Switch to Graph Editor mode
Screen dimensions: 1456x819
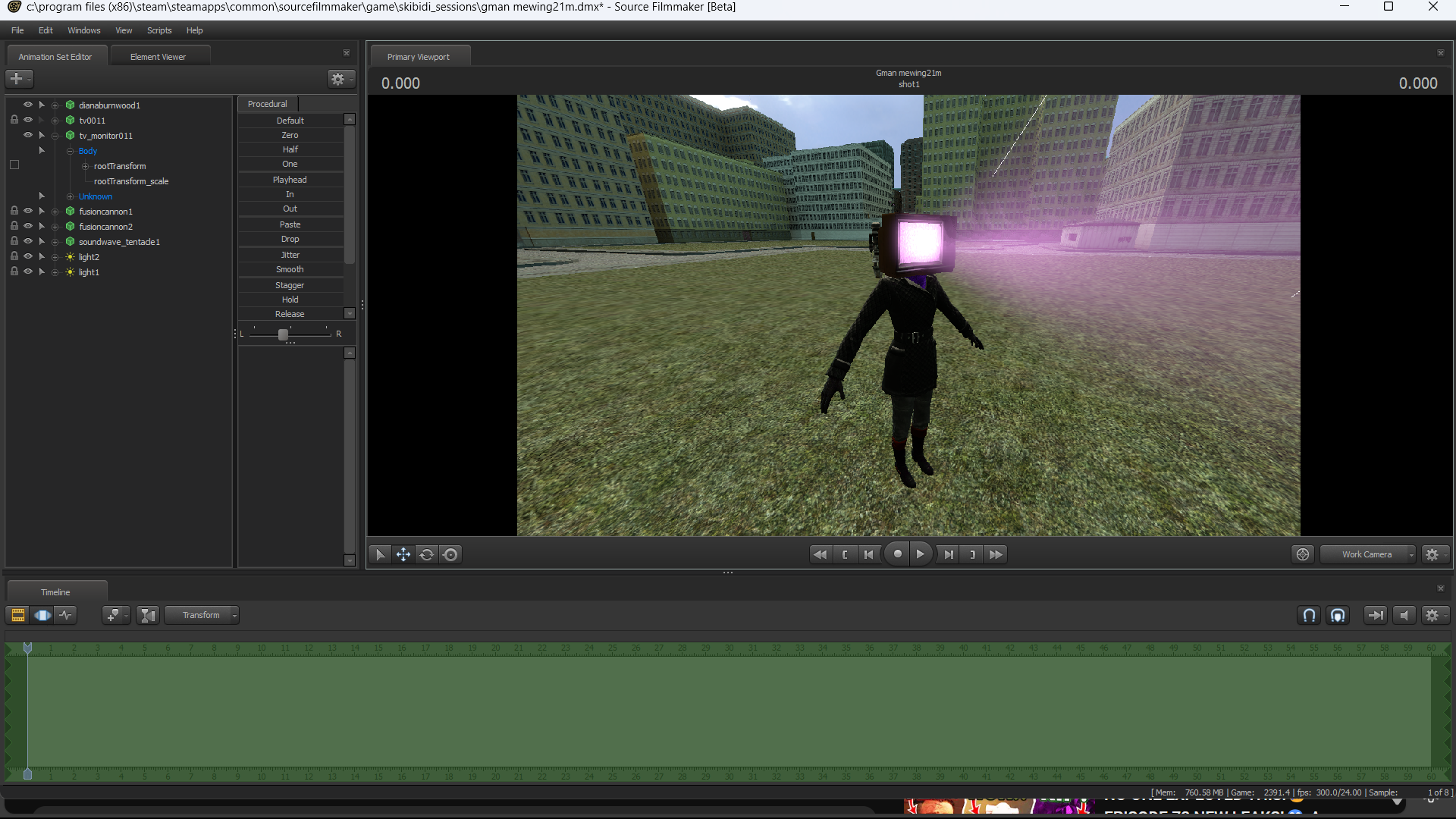[x=66, y=615]
